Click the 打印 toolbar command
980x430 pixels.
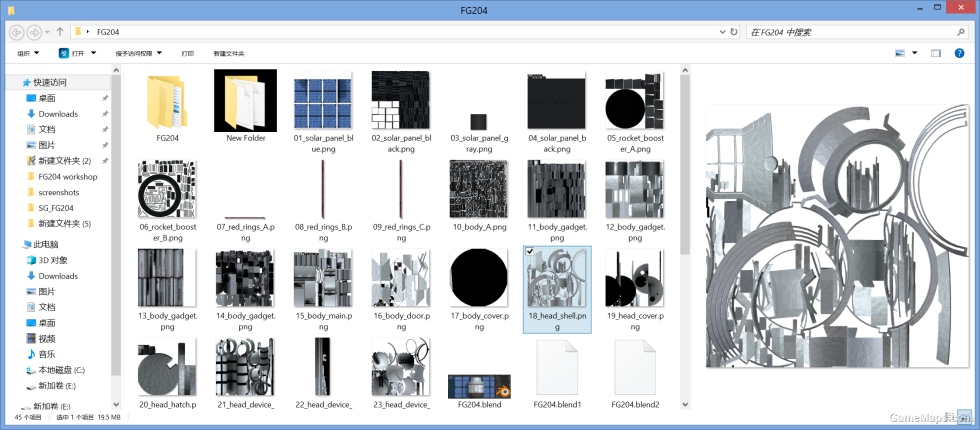coord(188,53)
